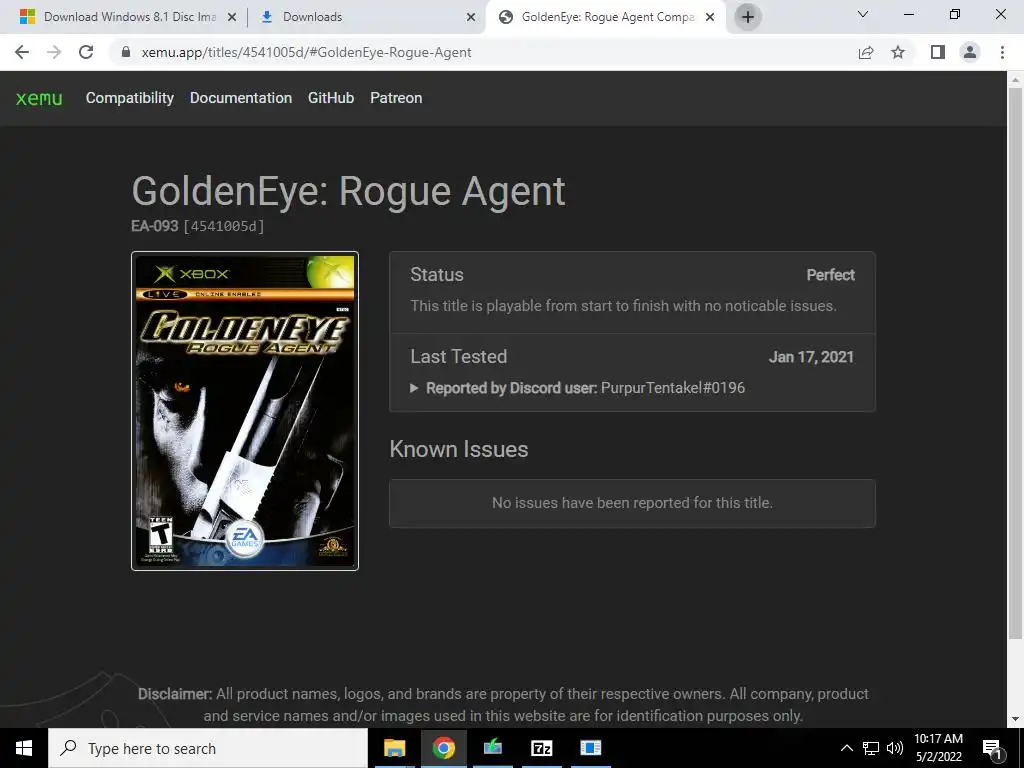Open the clock and calendar

click(938, 748)
